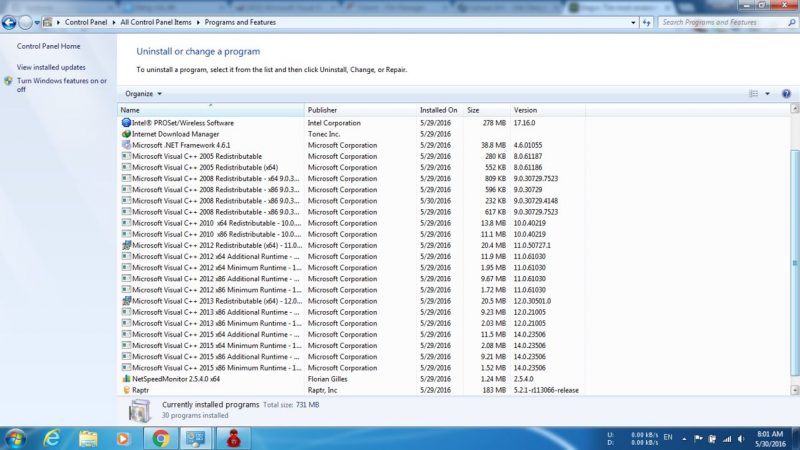Click the EN language indicator

668,437
